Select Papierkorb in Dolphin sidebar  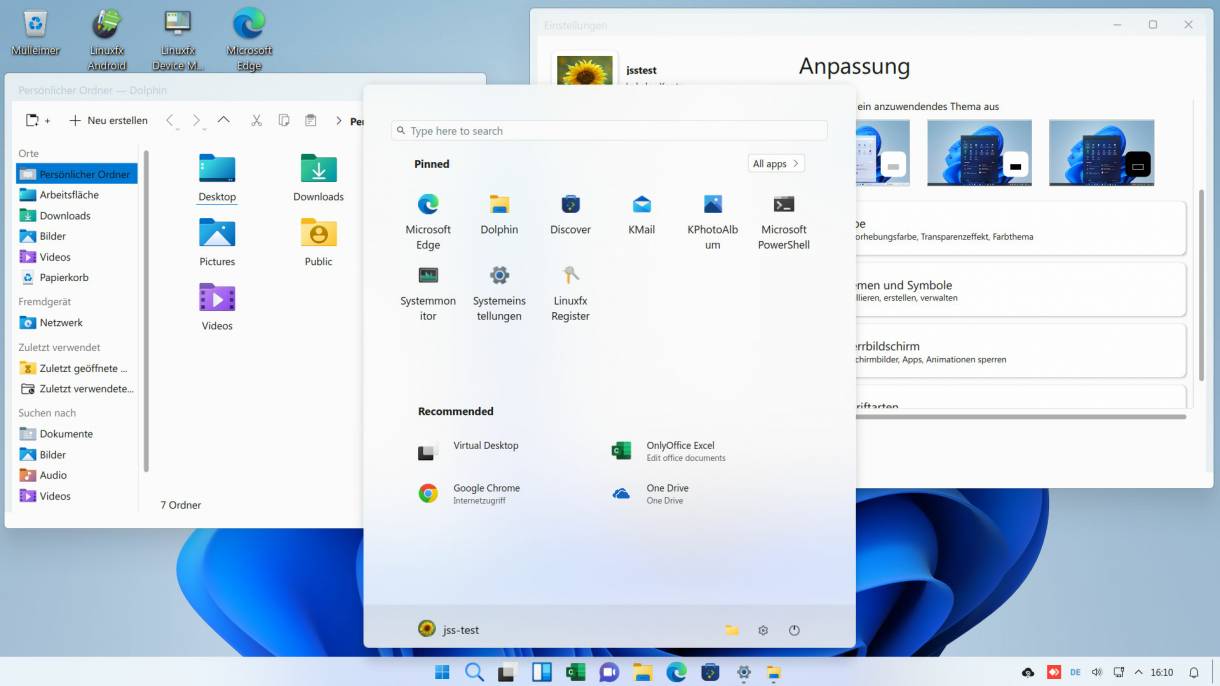tap(77, 277)
